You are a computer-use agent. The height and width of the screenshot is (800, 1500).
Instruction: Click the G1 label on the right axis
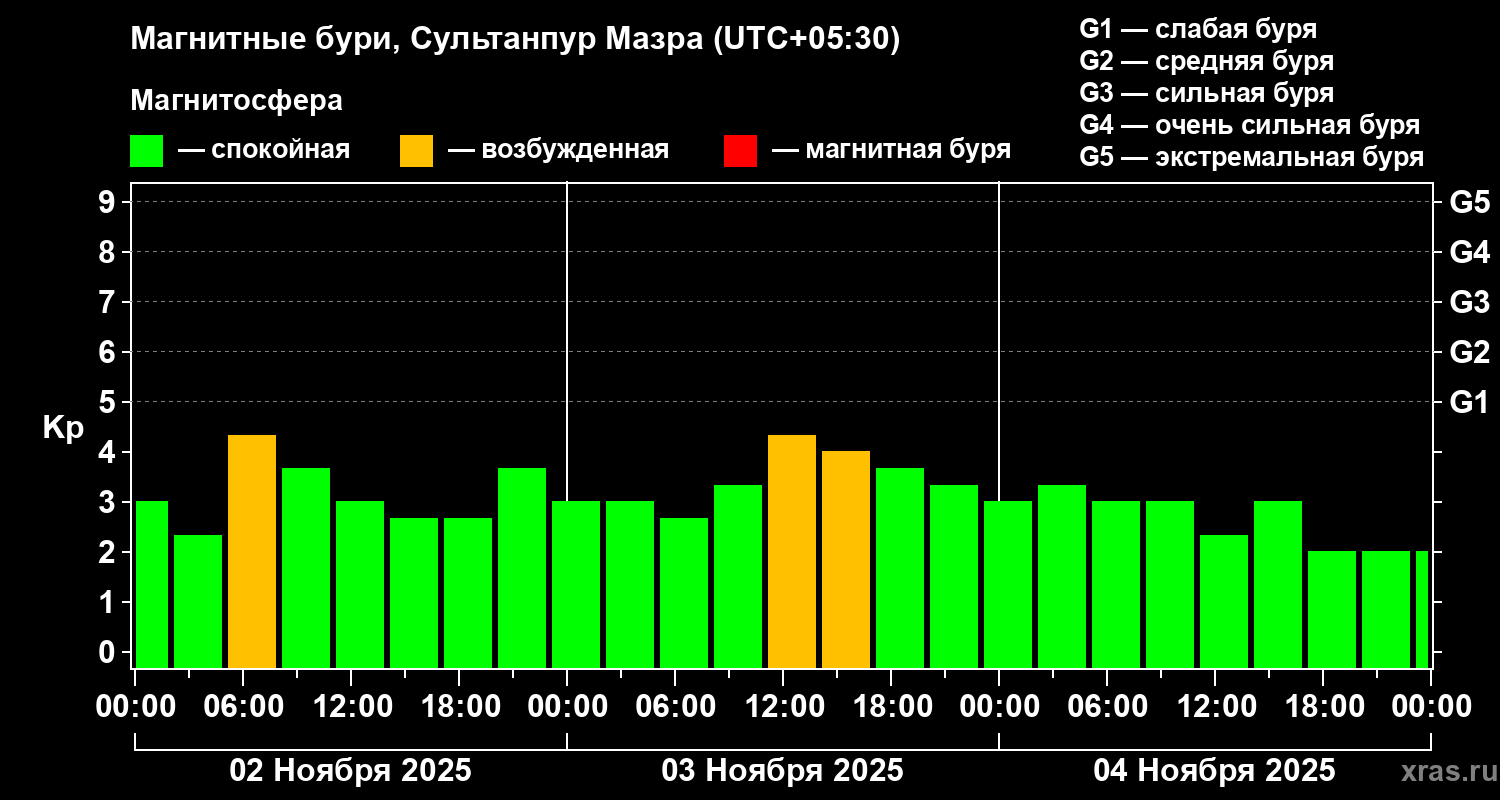(x=1469, y=402)
